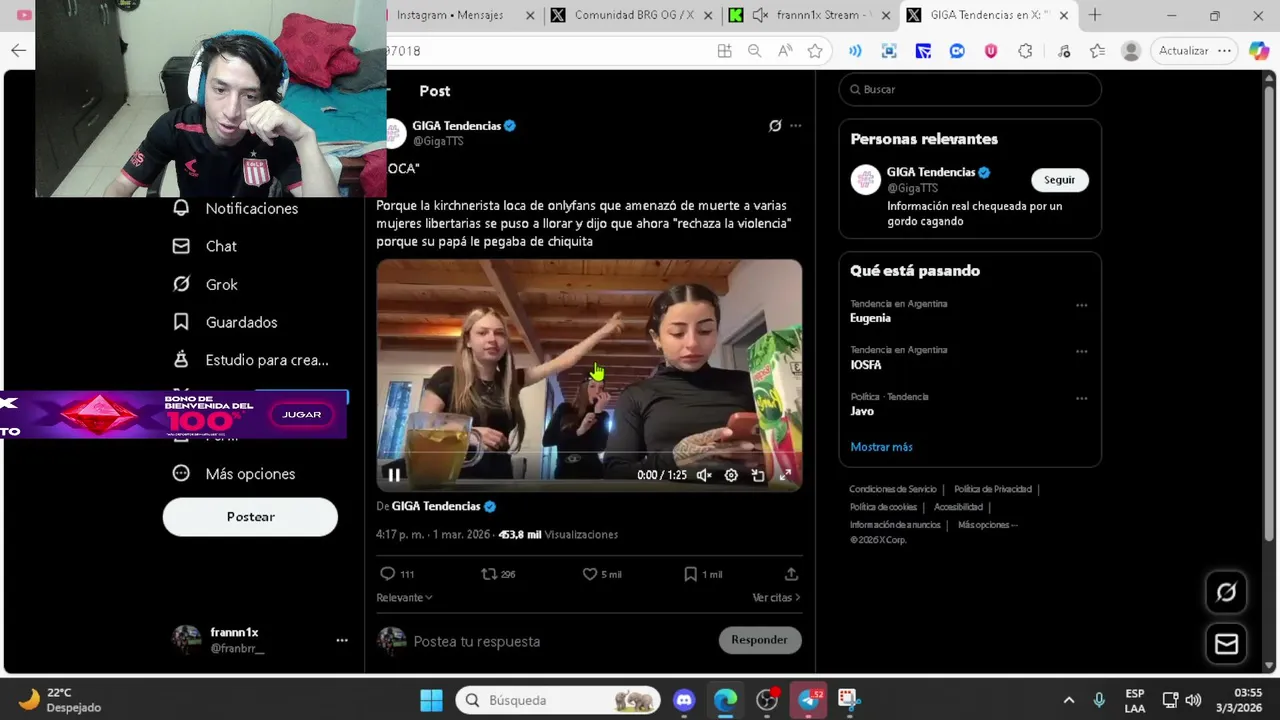Enable picture-in-picture for the video

click(x=758, y=475)
